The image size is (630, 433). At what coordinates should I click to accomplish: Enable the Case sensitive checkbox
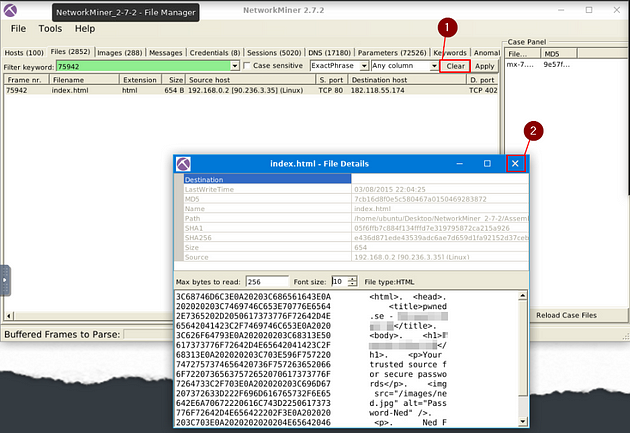click(x=247, y=65)
